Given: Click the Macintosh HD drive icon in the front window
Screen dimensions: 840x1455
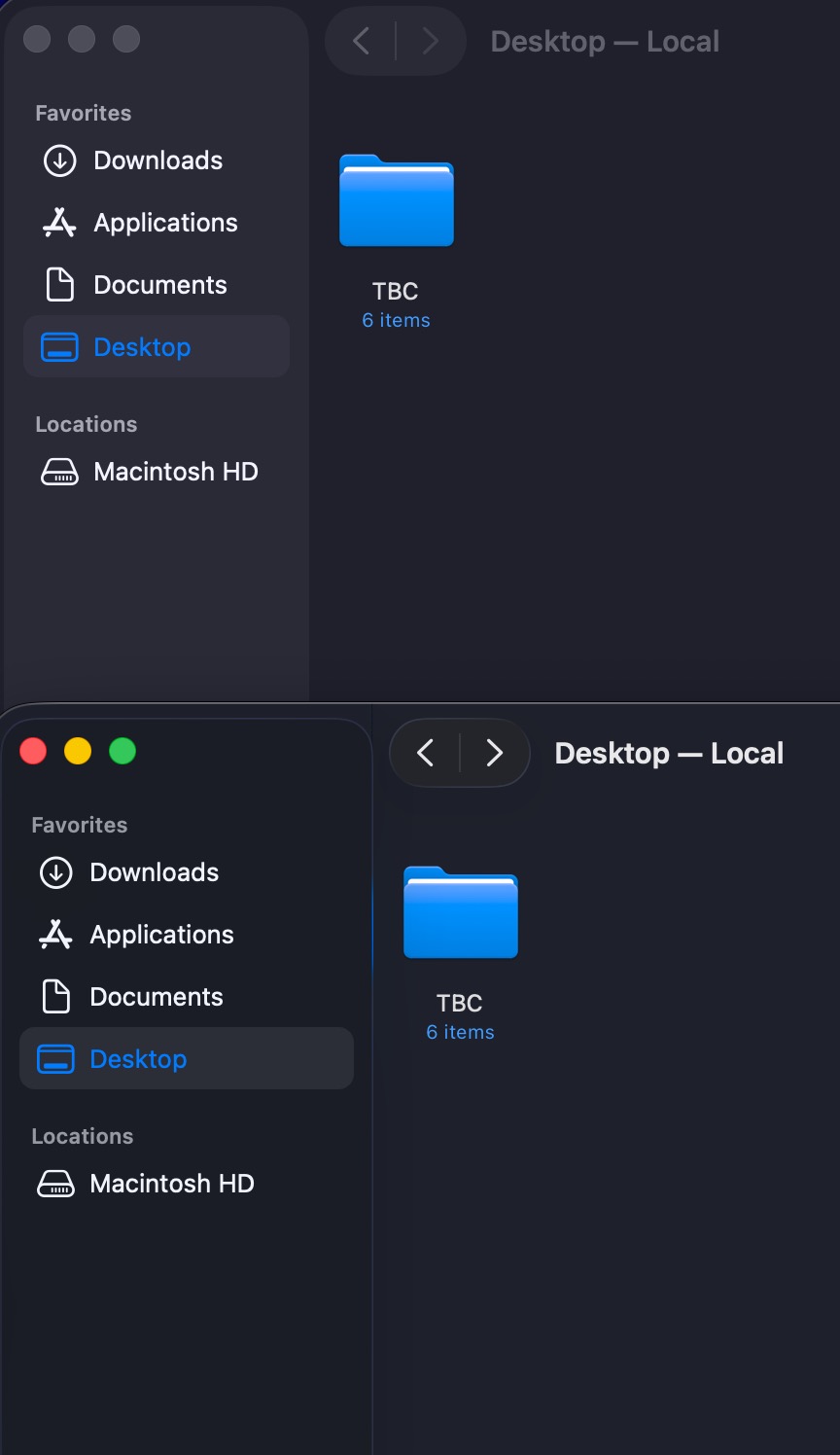Looking at the screenshot, I should pos(55,1184).
